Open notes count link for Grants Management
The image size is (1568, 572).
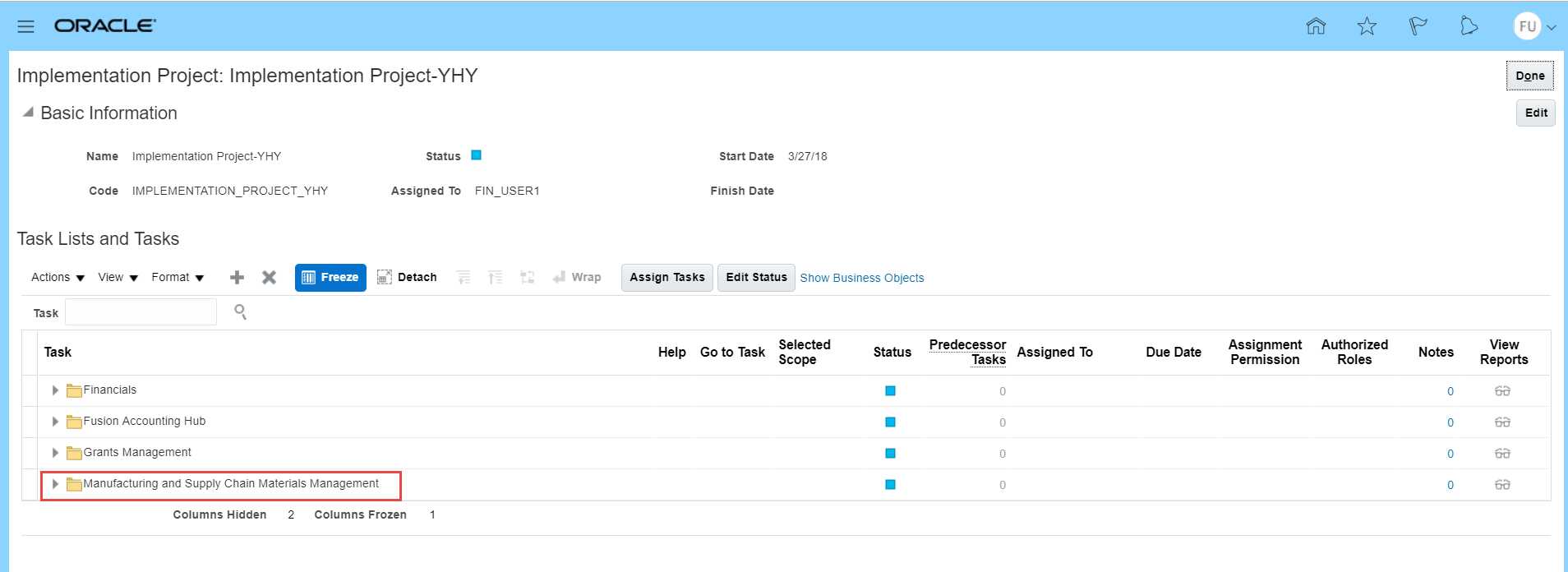point(1450,454)
